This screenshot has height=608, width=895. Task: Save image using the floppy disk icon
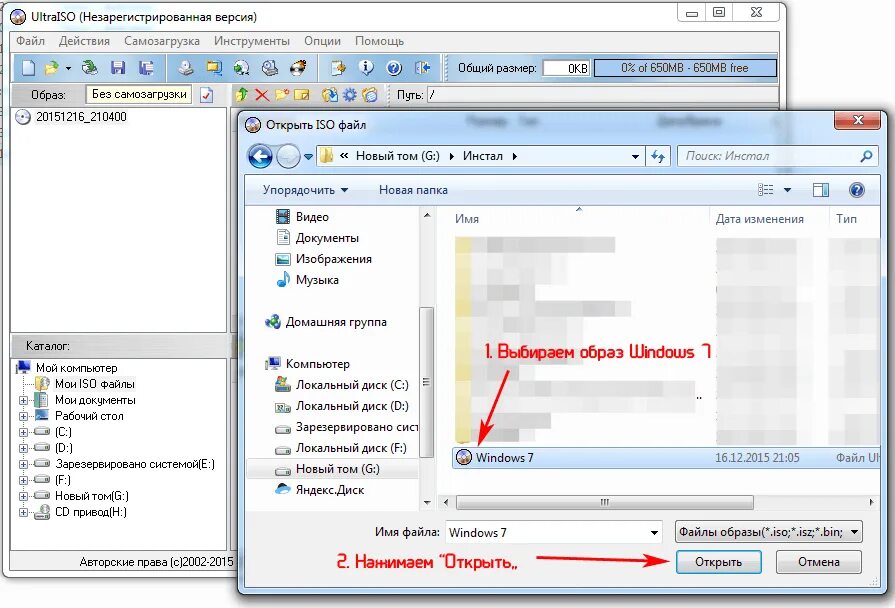[x=118, y=68]
